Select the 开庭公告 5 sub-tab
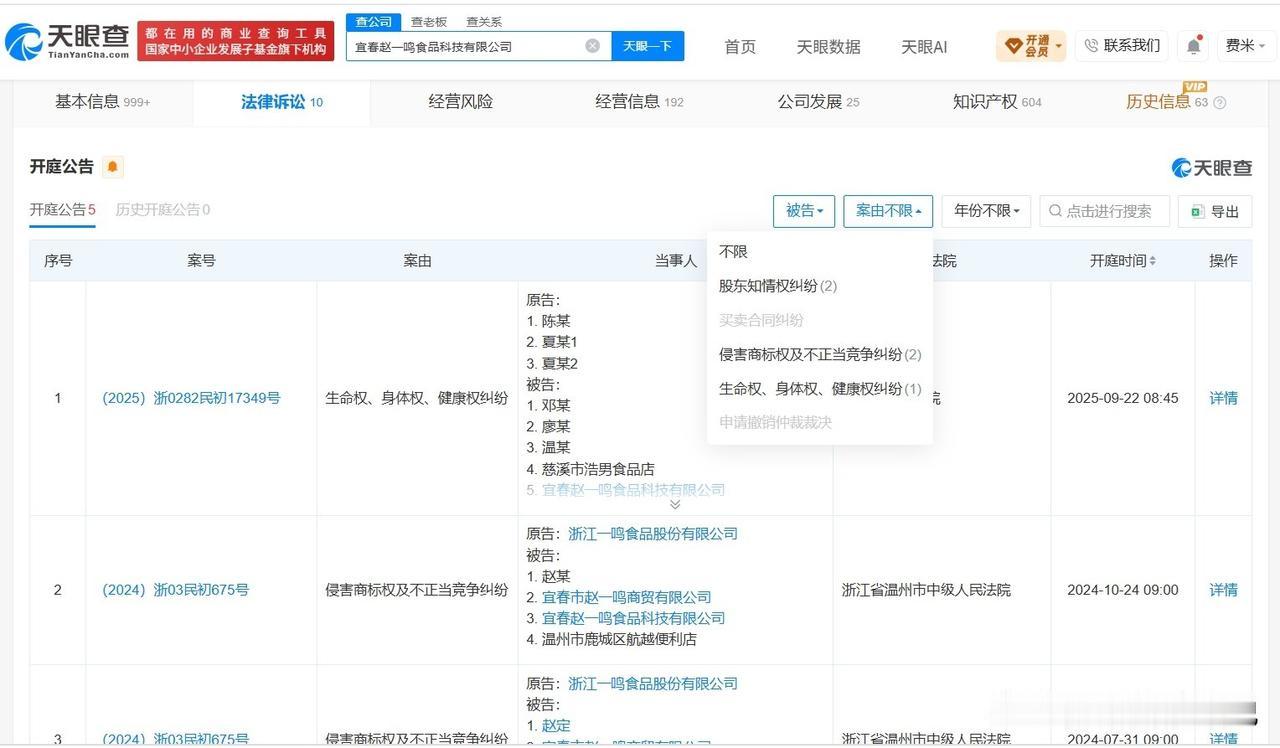Screen dimensions: 1280x748 click(62, 210)
